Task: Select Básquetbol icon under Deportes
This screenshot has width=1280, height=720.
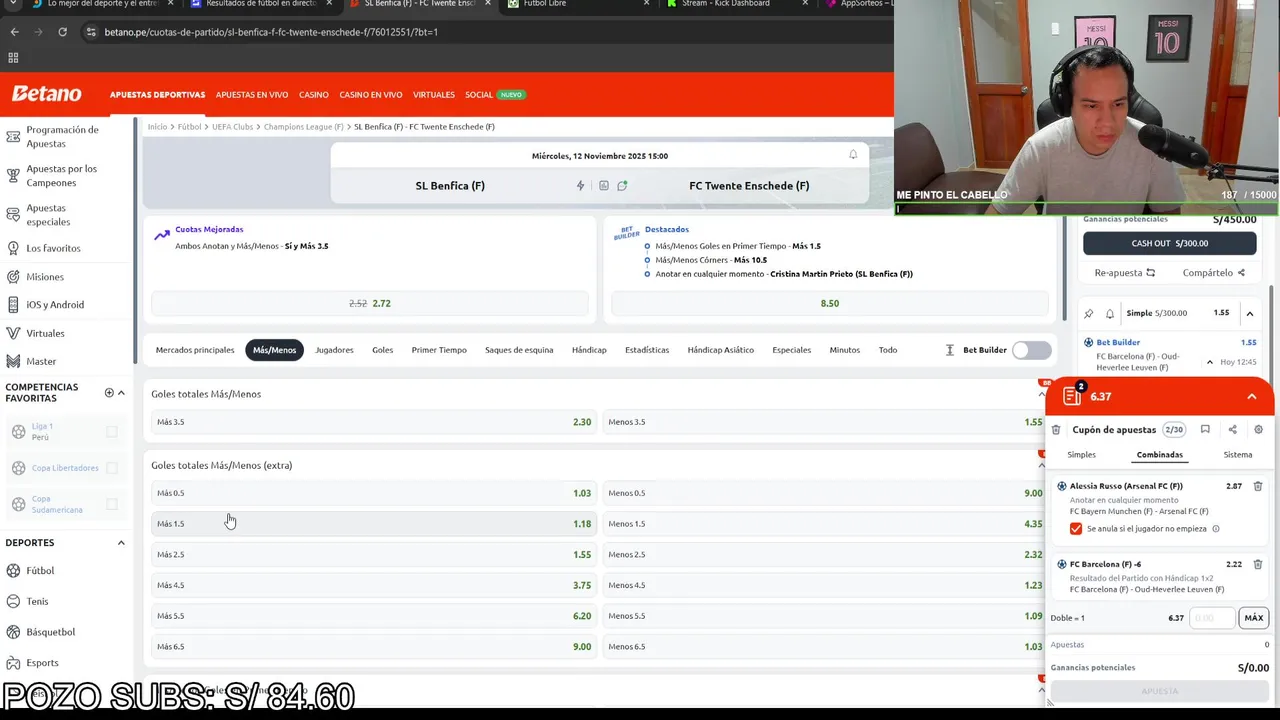Action: pyautogui.click(x=13, y=632)
